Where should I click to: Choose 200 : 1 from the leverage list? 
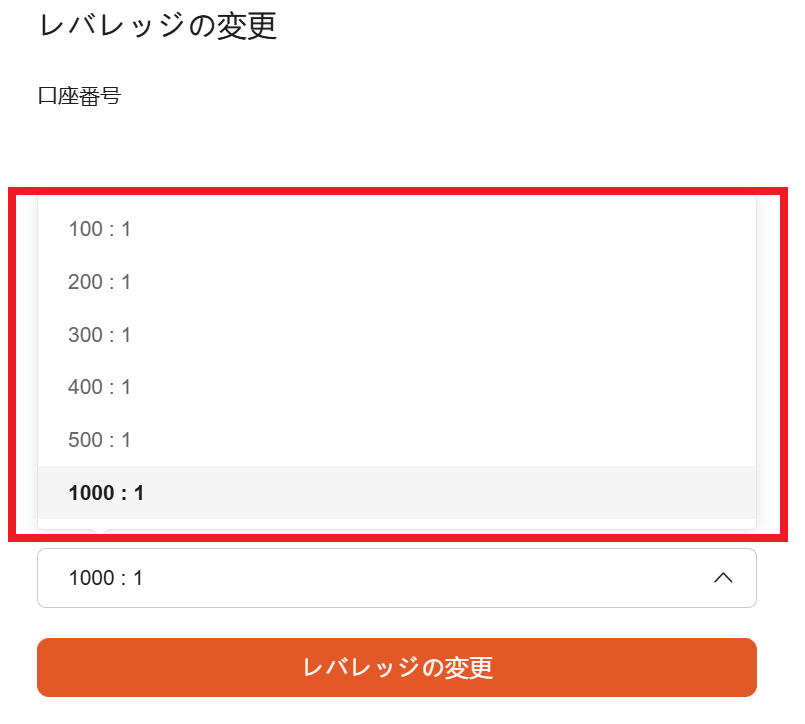[100, 282]
